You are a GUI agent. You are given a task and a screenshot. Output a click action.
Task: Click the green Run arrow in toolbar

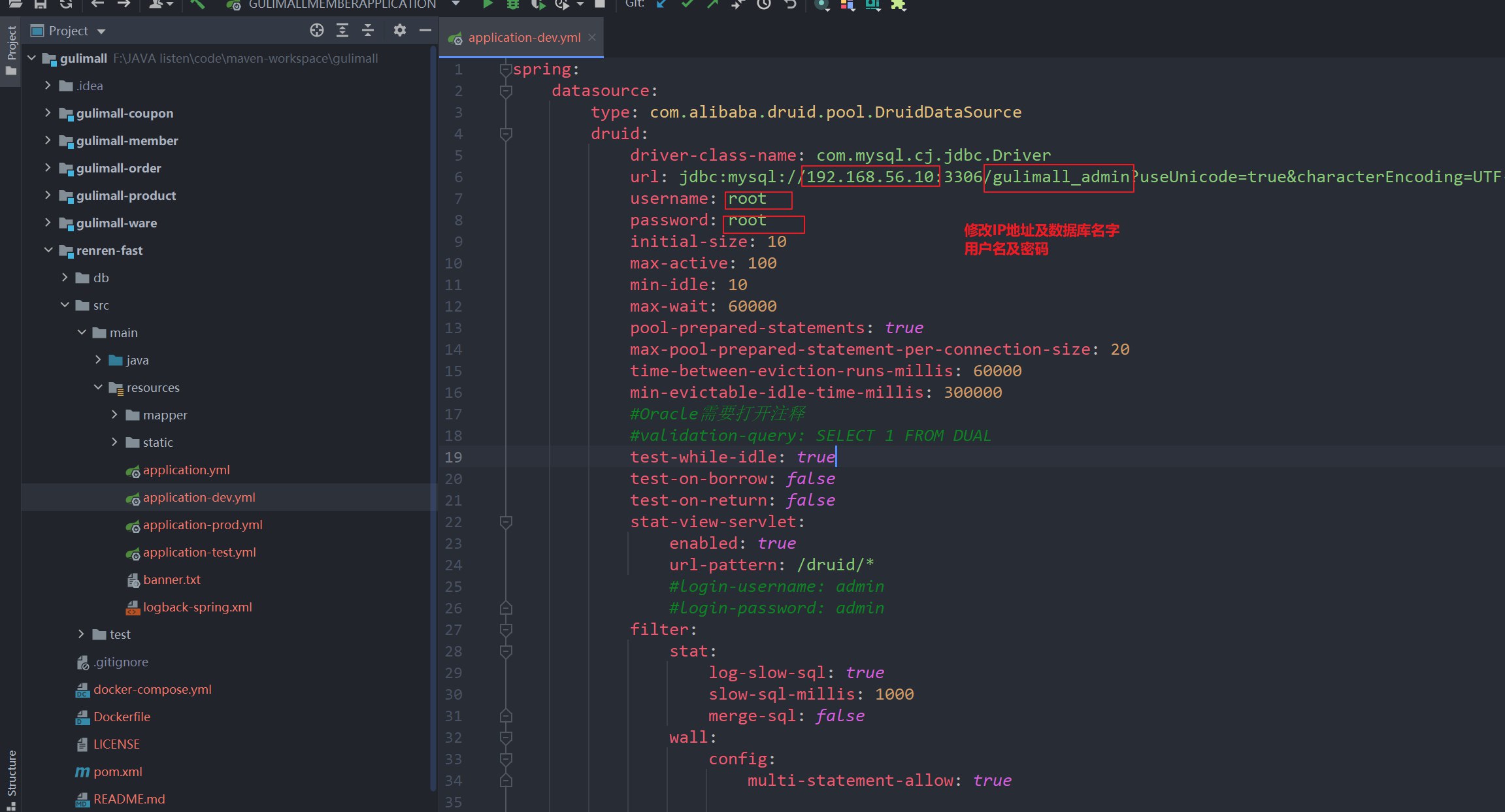tap(488, 5)
